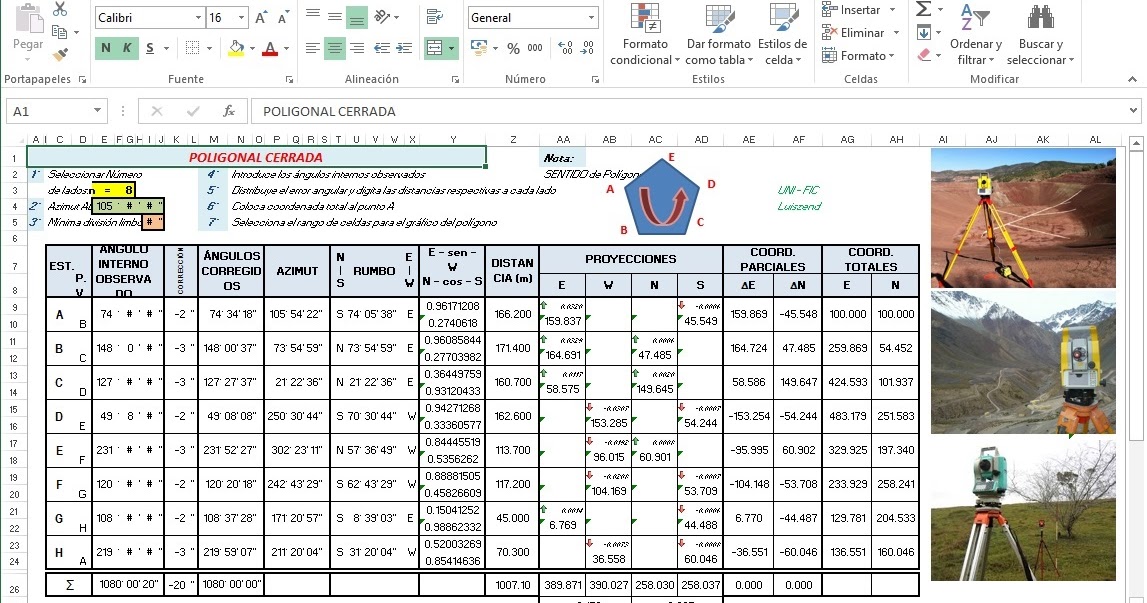Open Formato condicional menu

point(645,34)
